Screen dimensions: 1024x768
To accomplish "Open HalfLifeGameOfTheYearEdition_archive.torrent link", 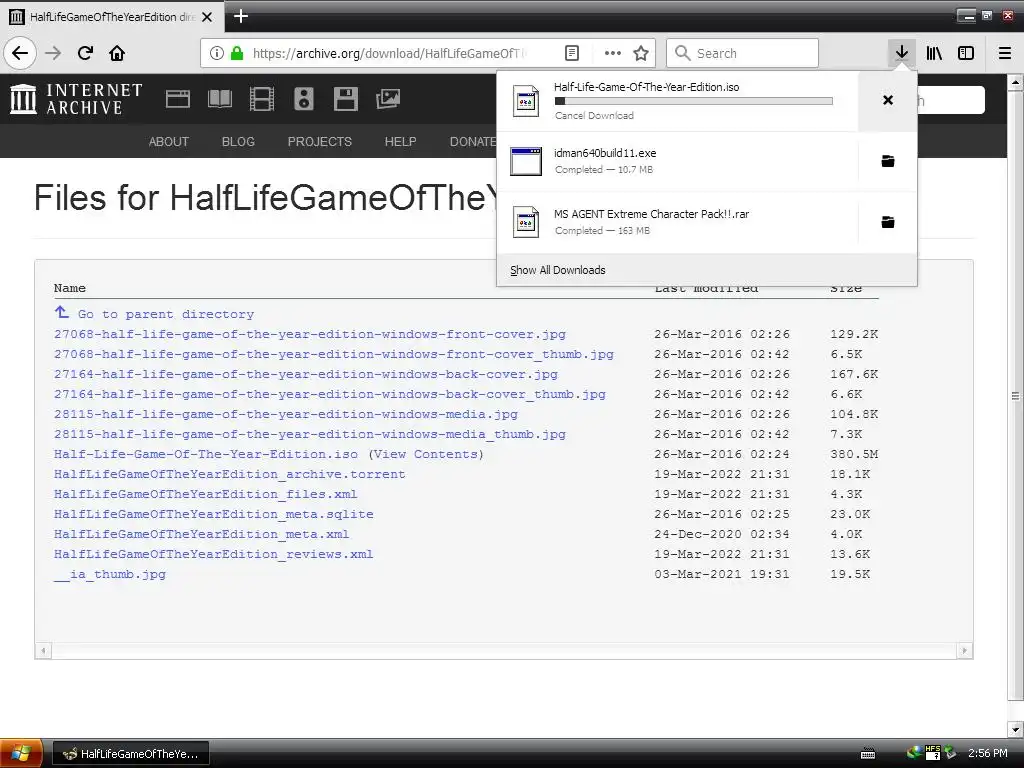I will point(230,474).
